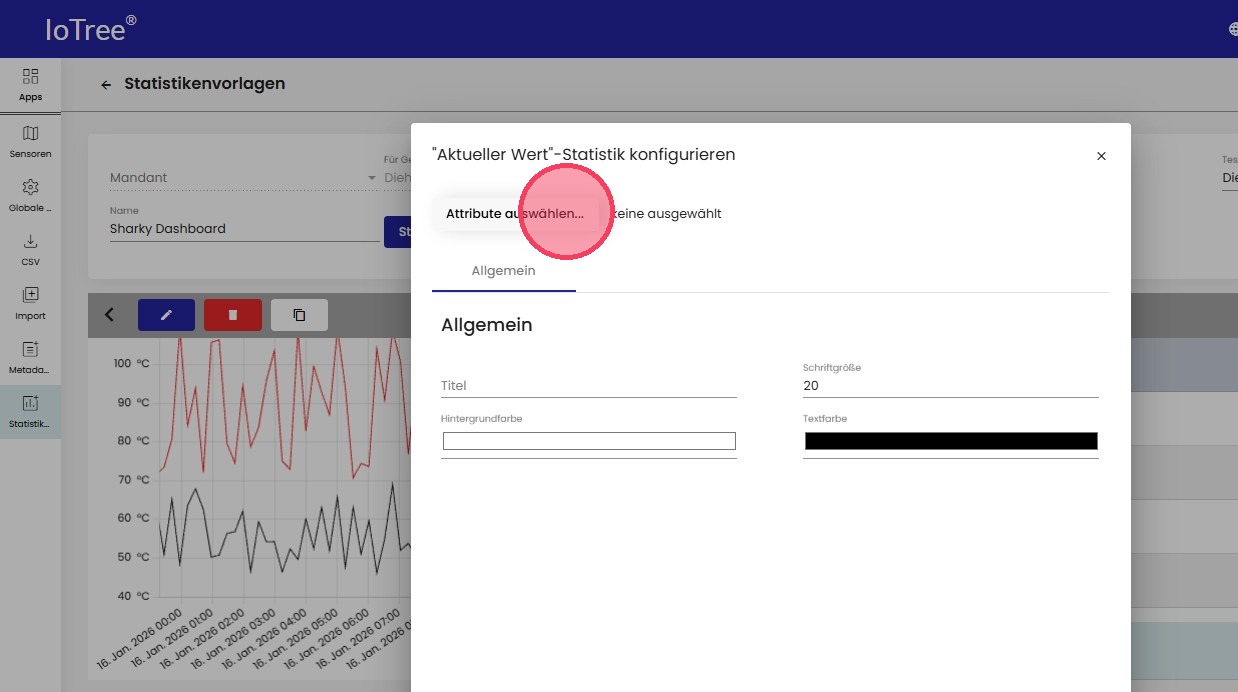Open CSV download section

(30, 249)
